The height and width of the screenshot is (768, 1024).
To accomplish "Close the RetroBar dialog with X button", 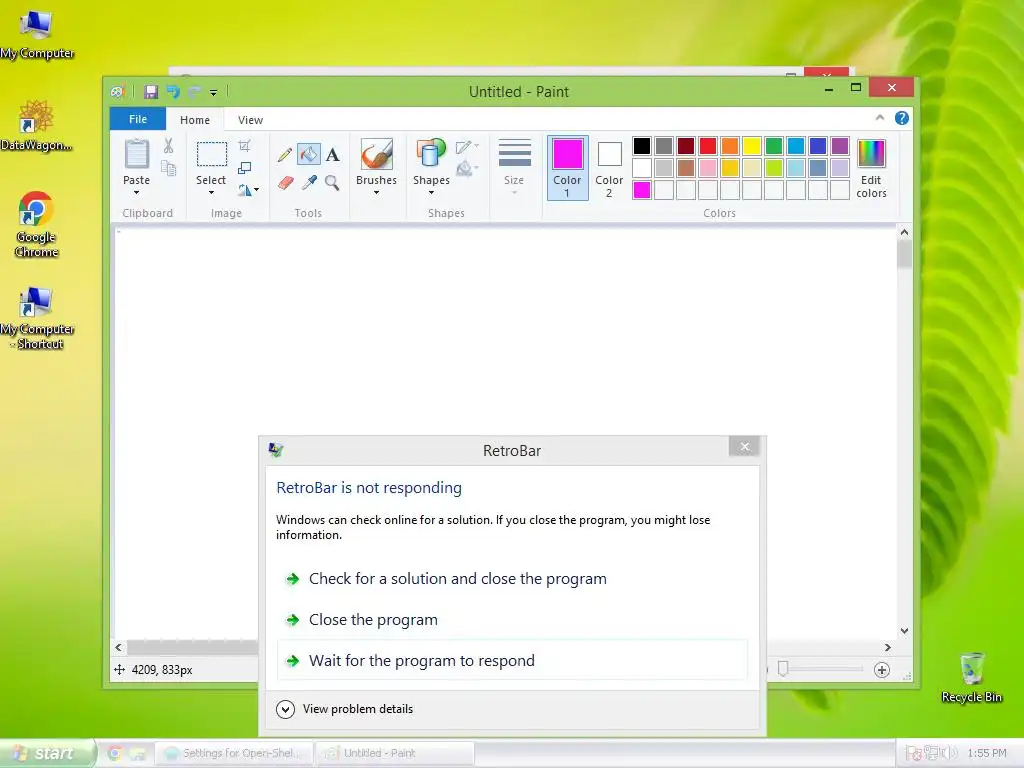I will point(744,447).
